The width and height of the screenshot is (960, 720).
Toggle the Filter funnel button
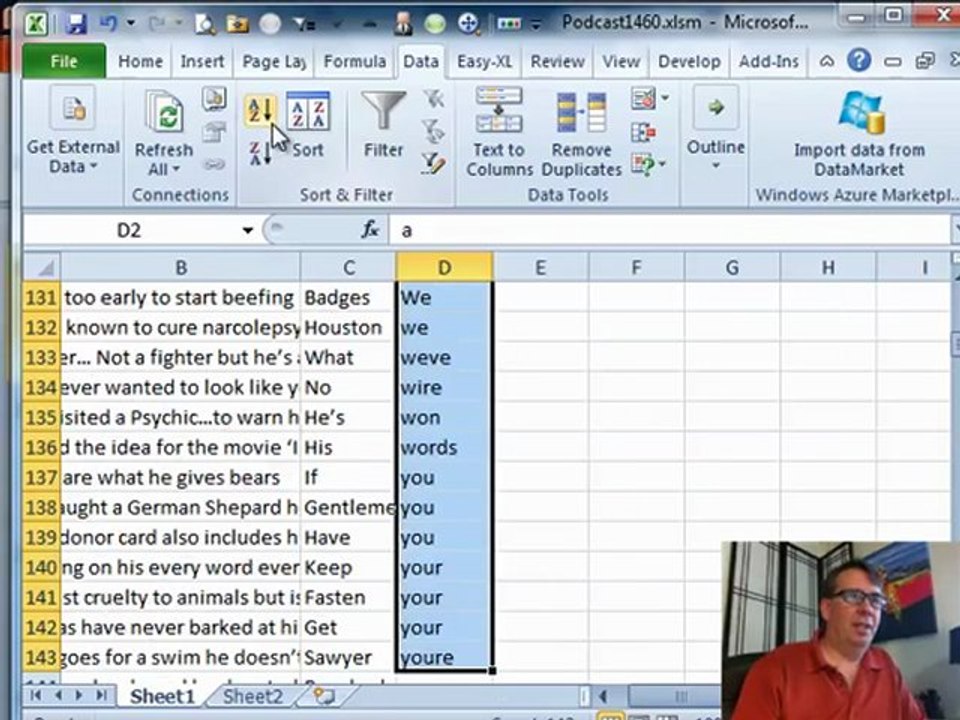click(383, 126)
